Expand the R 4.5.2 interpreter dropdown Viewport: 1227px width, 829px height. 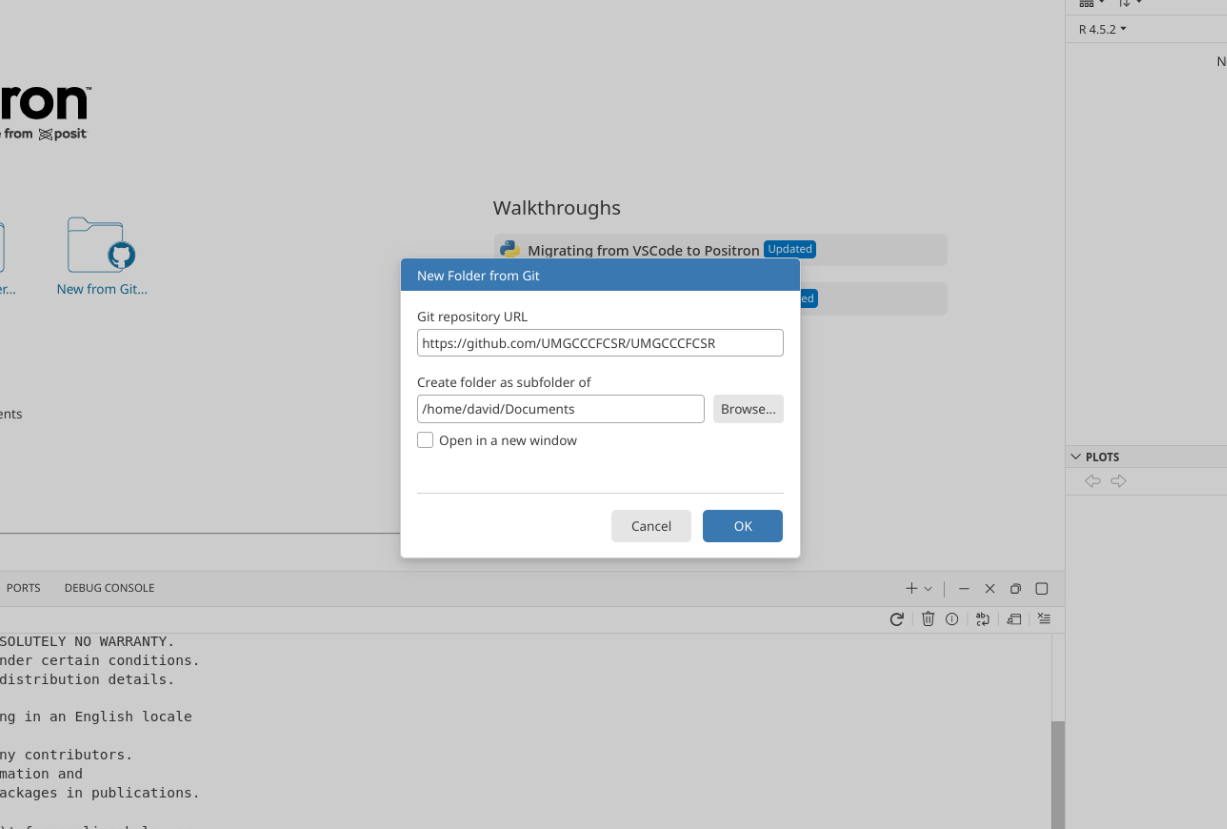click(x=1102, y=29)
